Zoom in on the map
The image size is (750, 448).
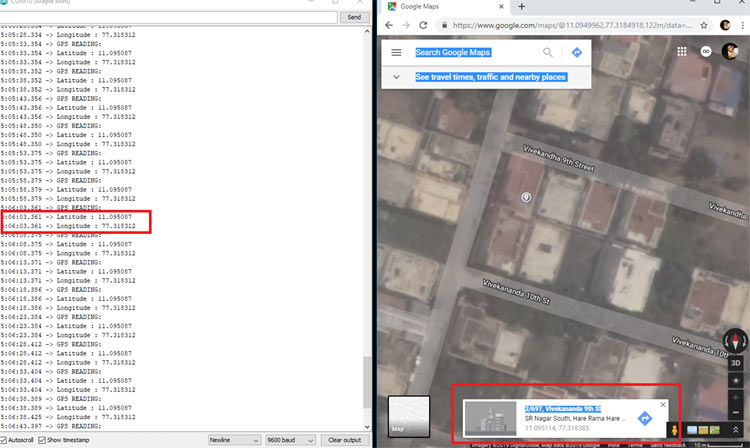coord(736,398)
